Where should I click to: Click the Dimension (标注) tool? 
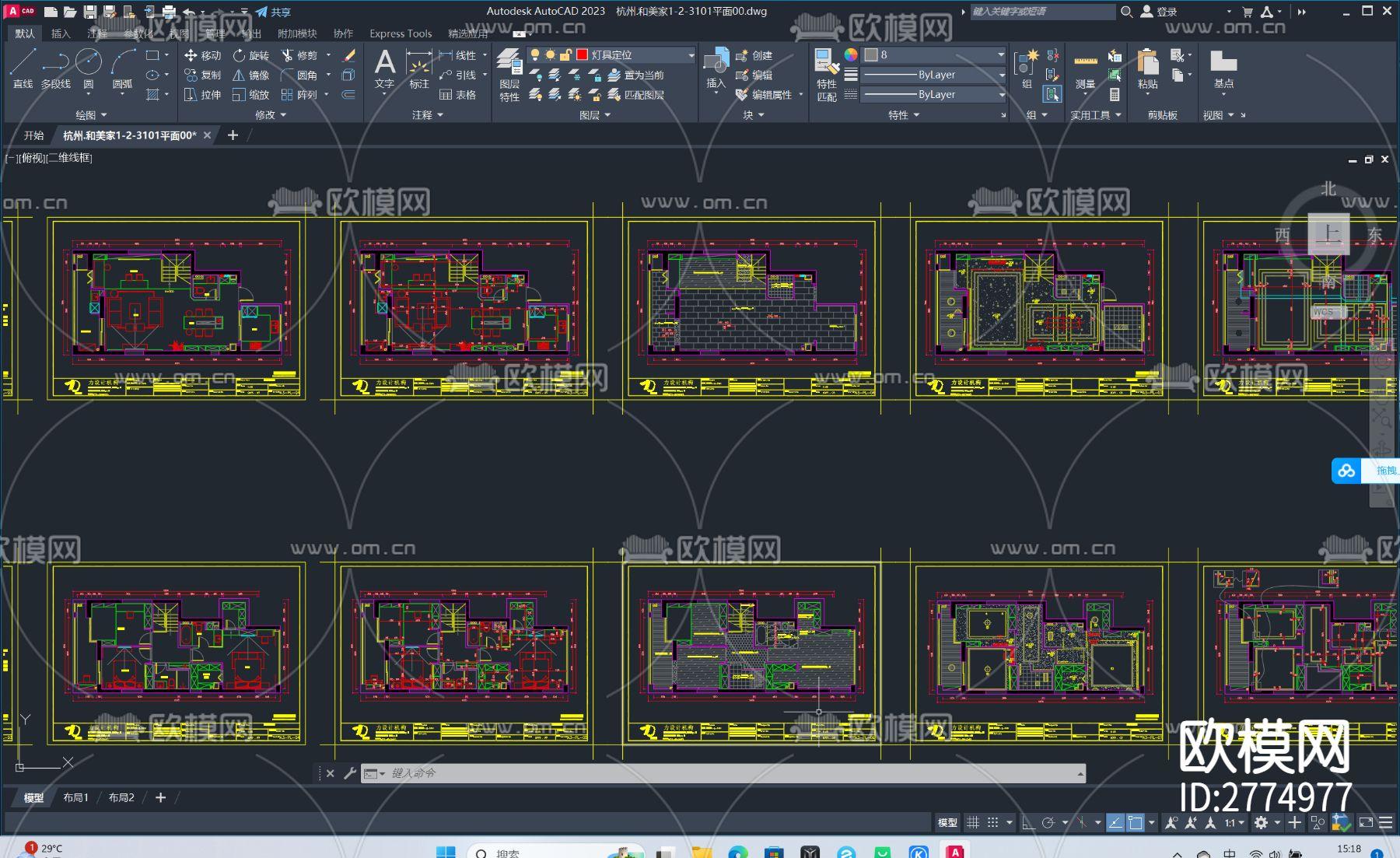coord(418,68)
